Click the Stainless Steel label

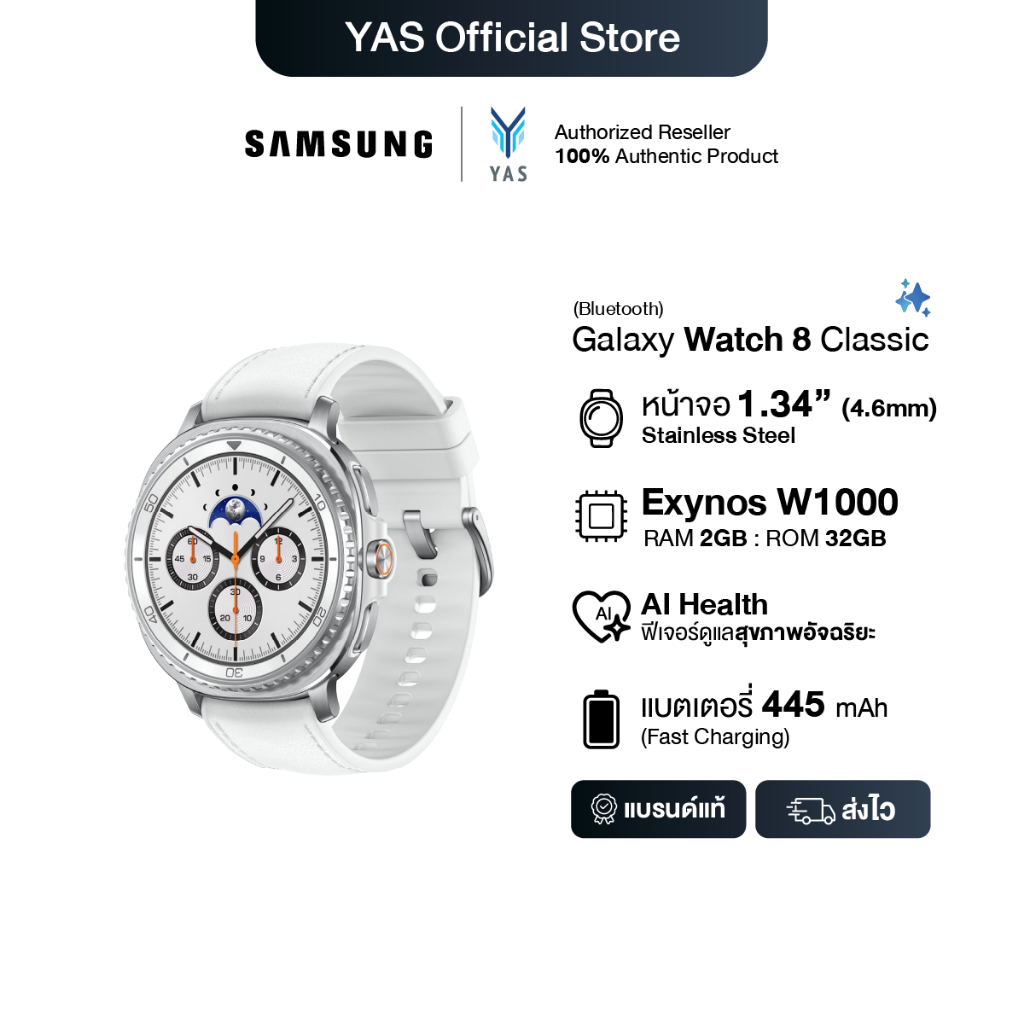718,436
